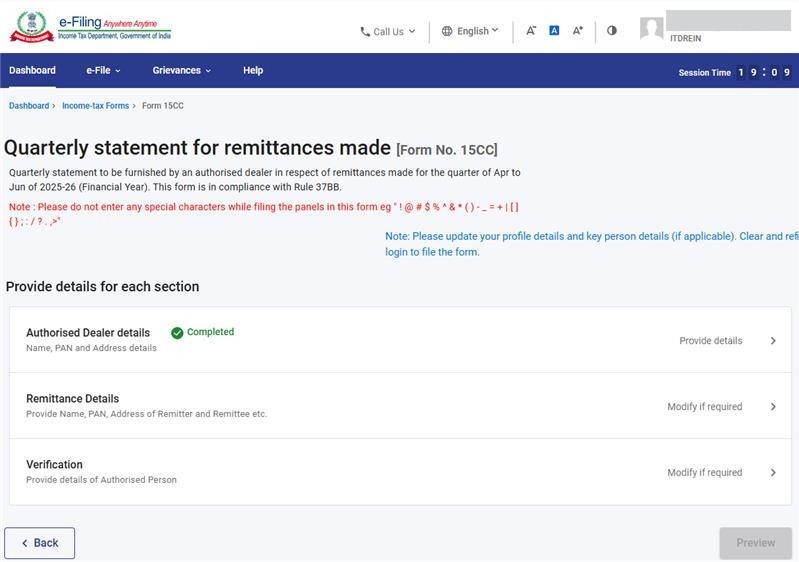Expand the Grievances menu
Screen dimensions: 799x562
pos(182,70)
